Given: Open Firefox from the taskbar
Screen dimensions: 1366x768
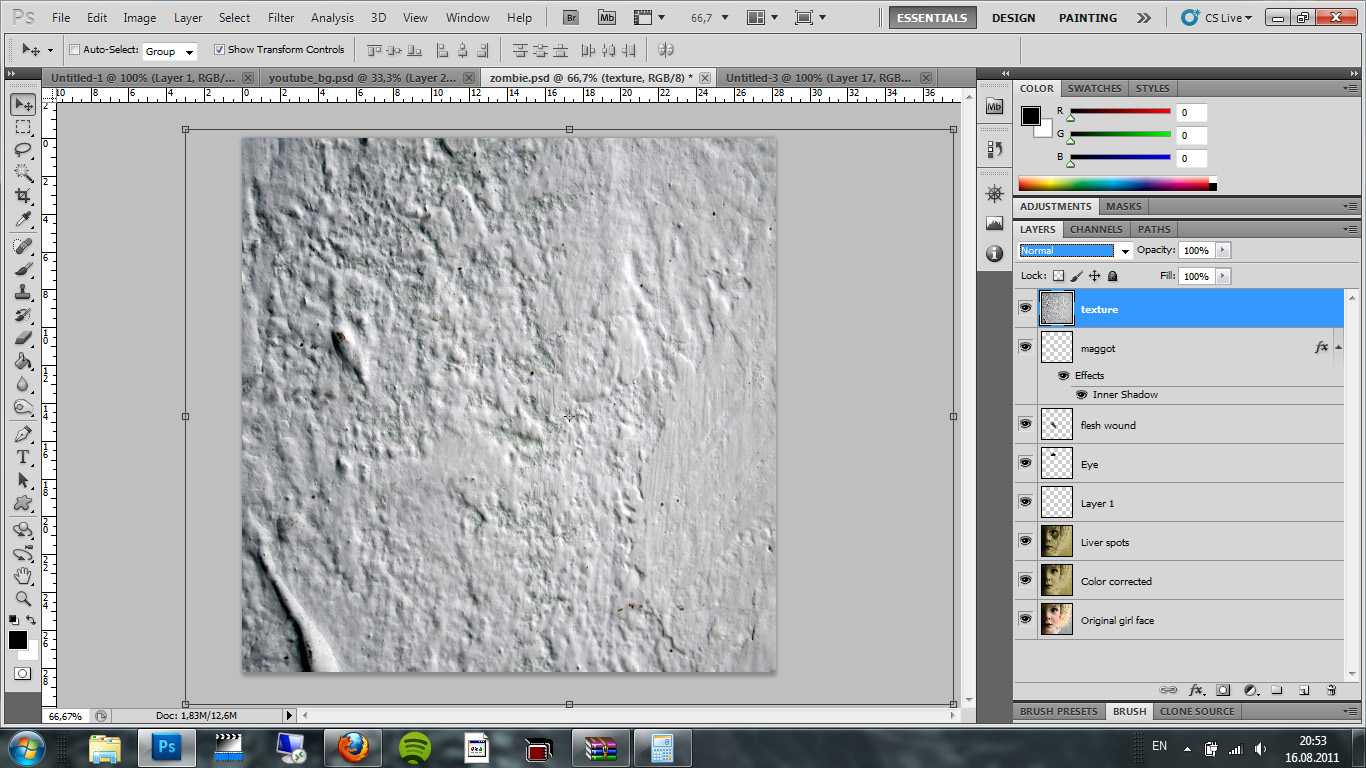Looking at the screenshot, I should pos(352,747).
